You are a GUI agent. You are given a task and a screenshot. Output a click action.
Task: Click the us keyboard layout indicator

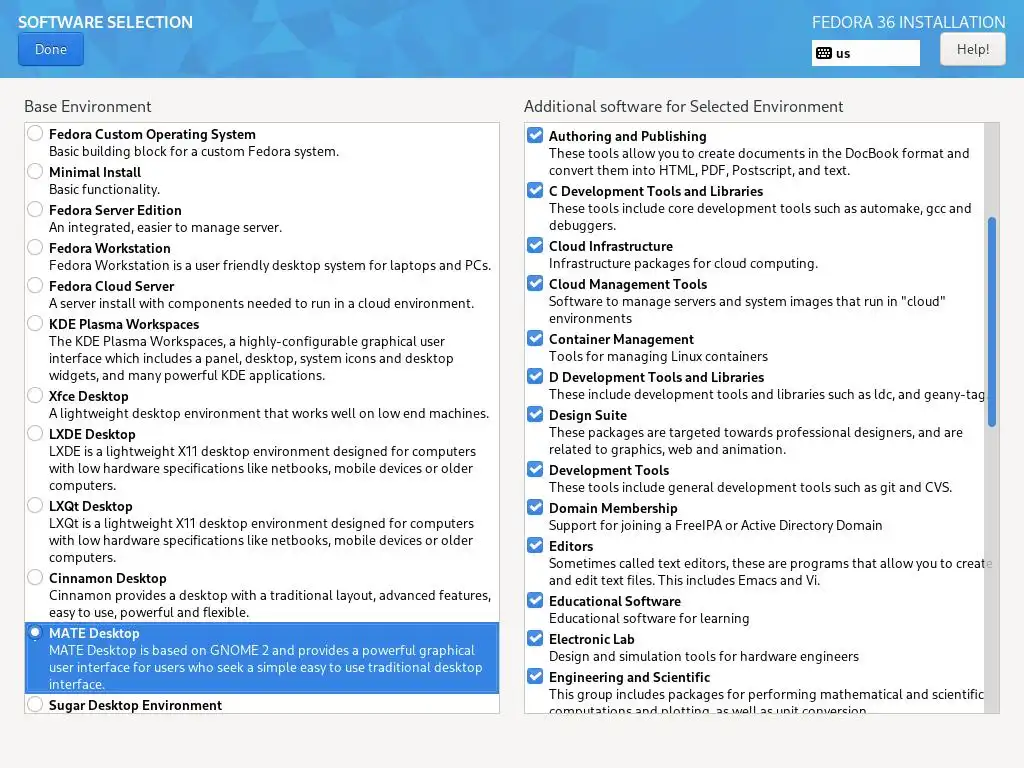pos(865,53)
